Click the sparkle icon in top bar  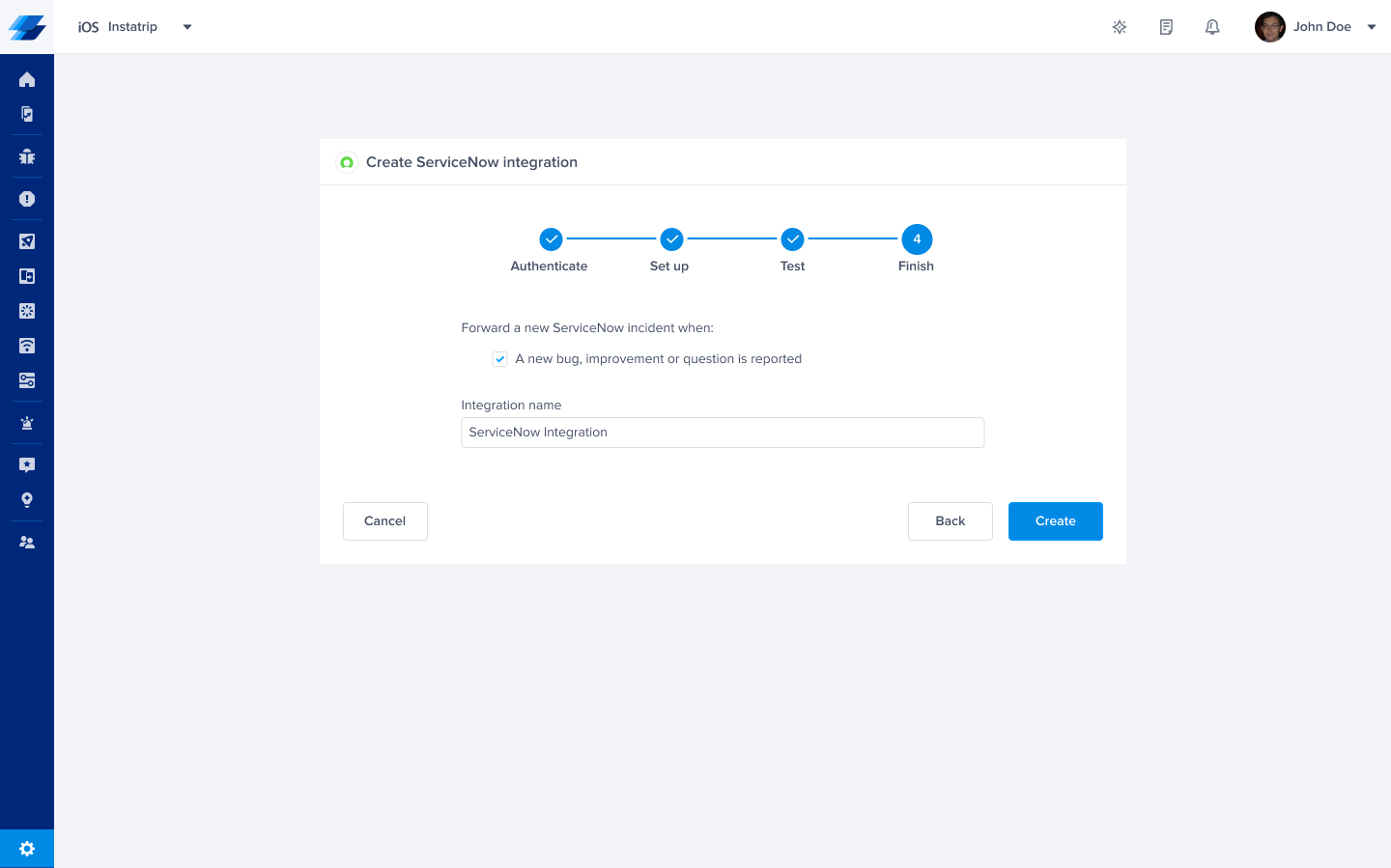[x=1120, y=27]
